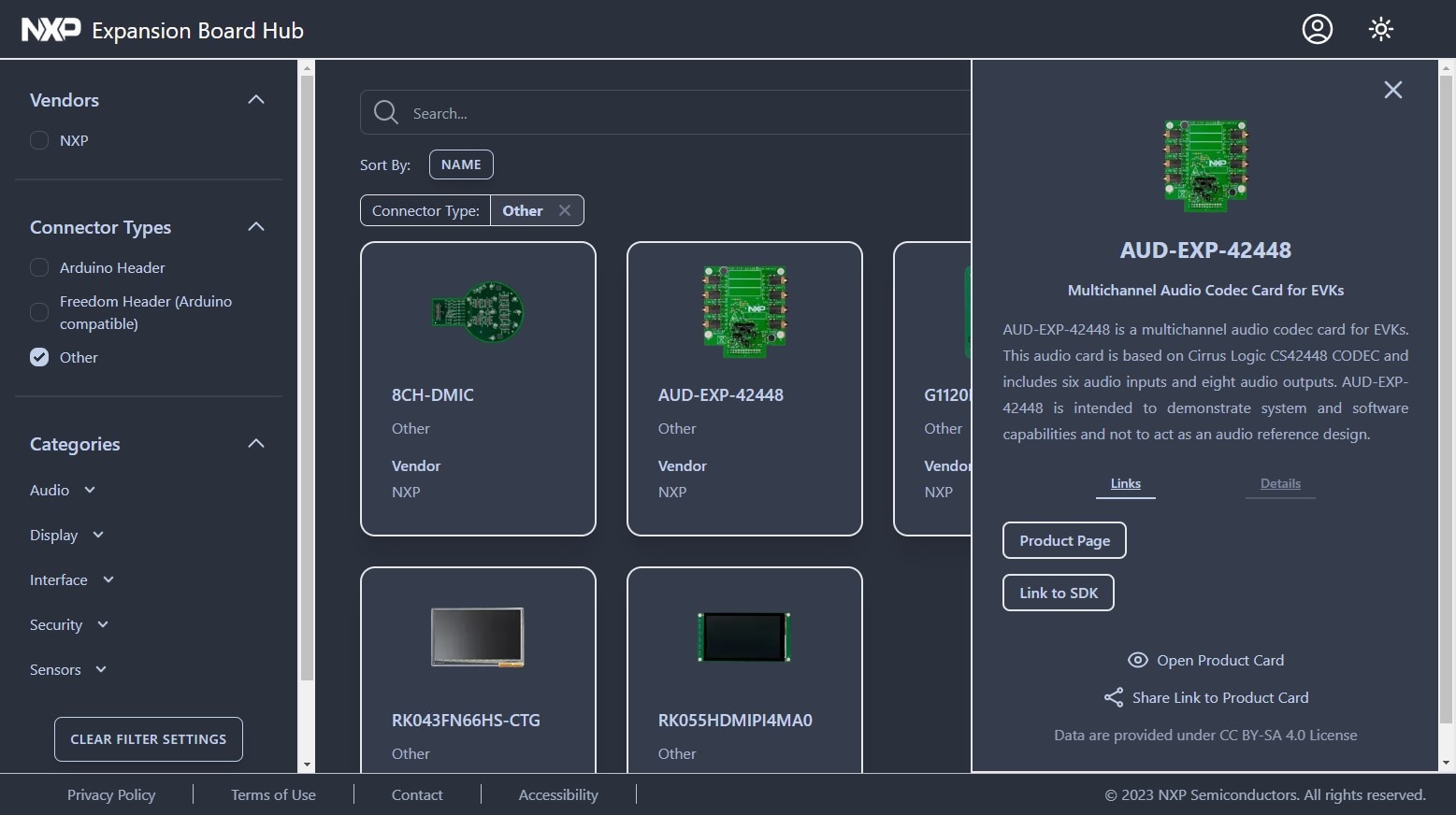Screen dimensions: 1456x815
Task: Uncheck the Other connector type checkbox
Action: click(x=39, y=357)
